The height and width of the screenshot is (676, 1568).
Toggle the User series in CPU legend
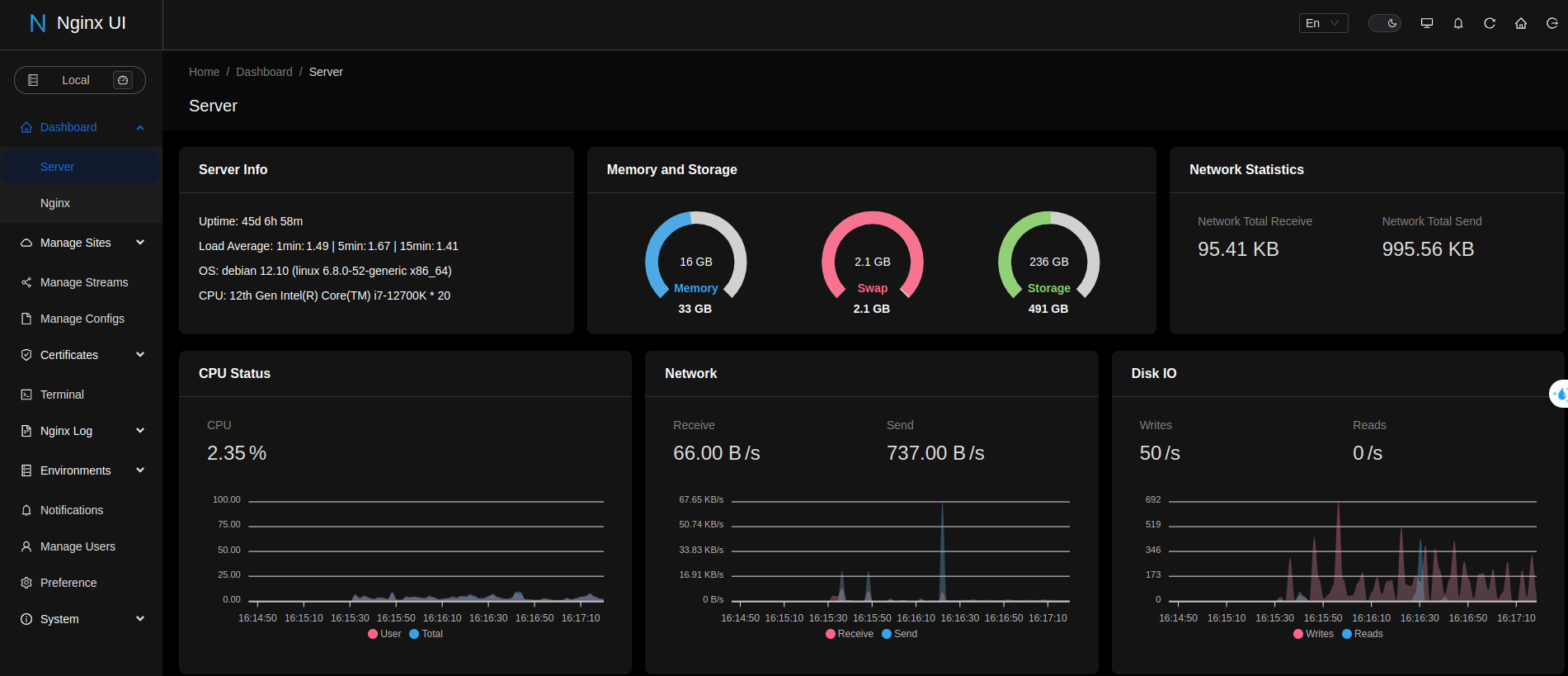(384, 634)
